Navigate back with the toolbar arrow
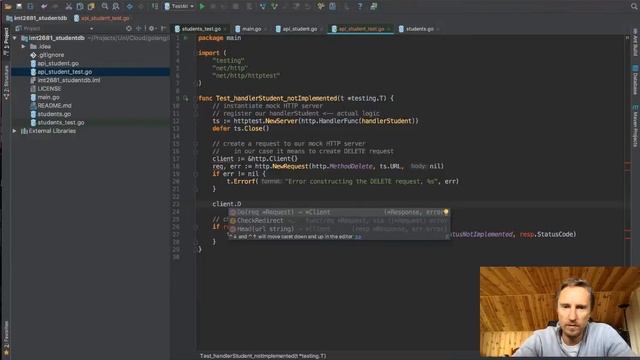Screen dimensions: 640x360 pyautogui.click(x=130, y=7)
